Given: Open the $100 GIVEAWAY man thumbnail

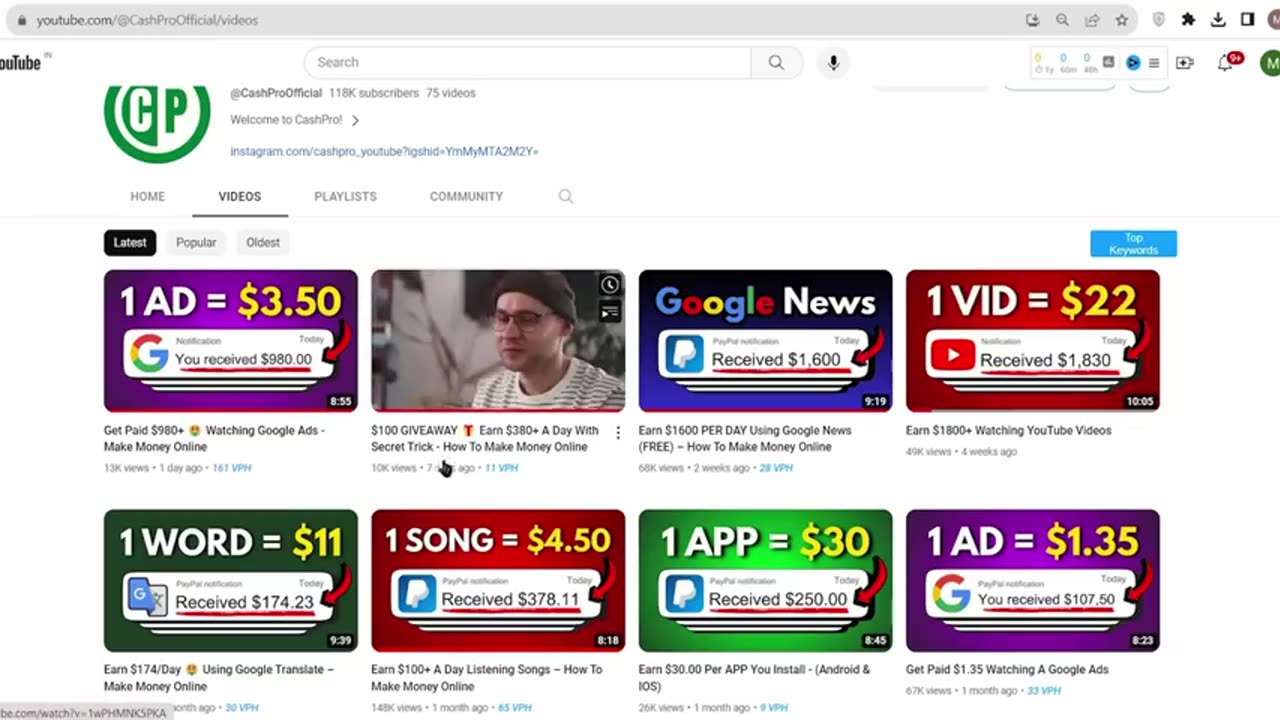Looking at the screenshot, I should [x=498, y=340].
